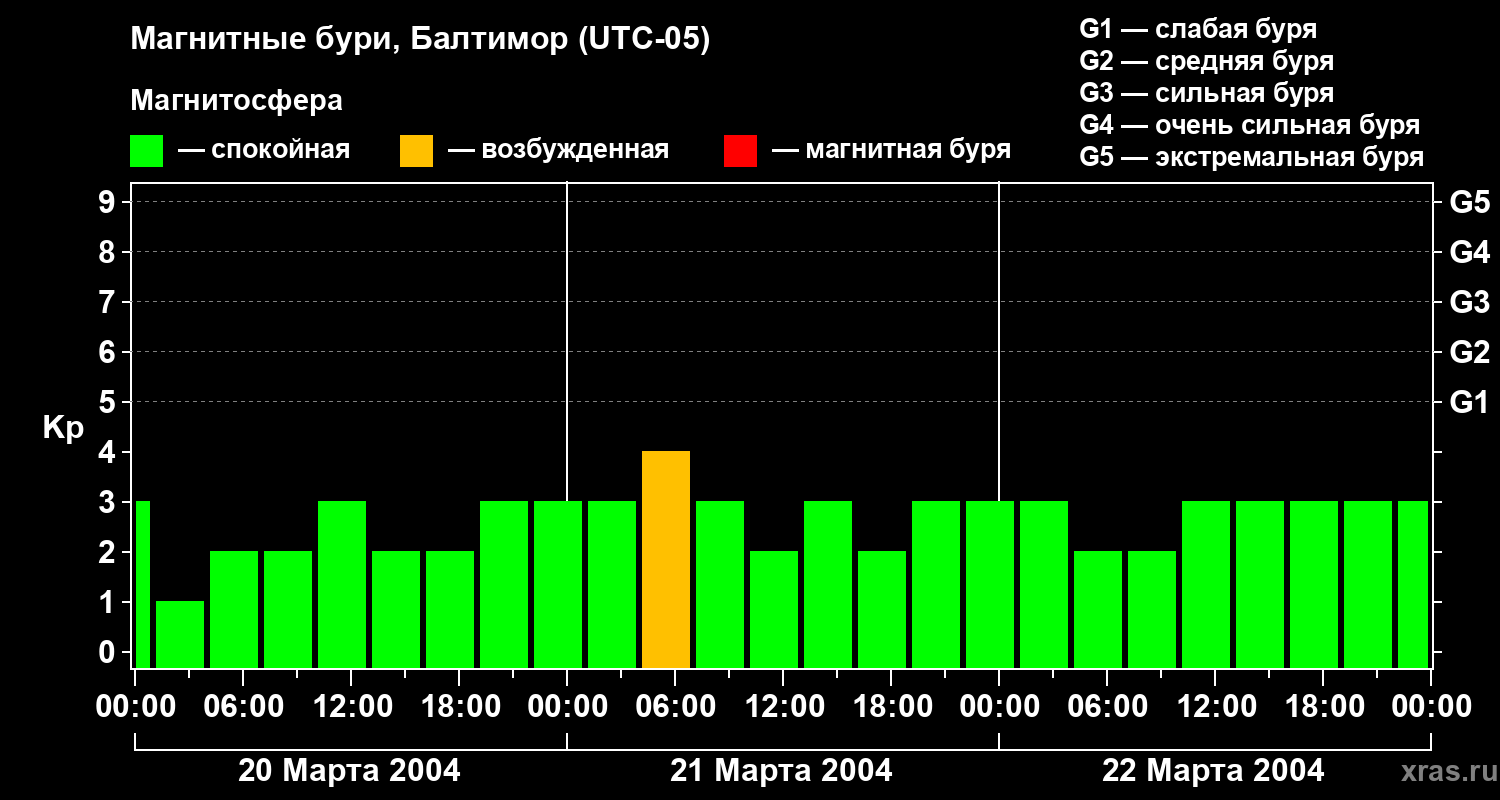
Task: Click the orange 'возбужденная' legend swatch
Action: tap(416, 151)
